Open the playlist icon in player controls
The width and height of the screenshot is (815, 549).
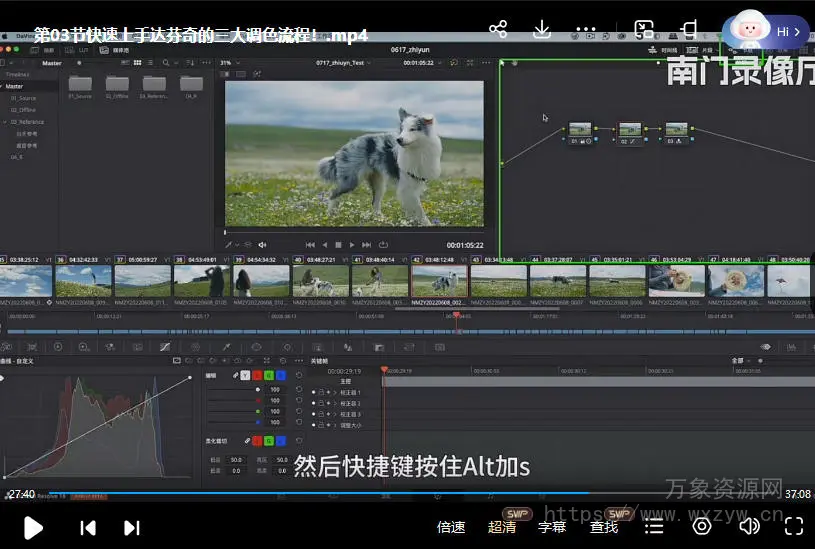654,526
